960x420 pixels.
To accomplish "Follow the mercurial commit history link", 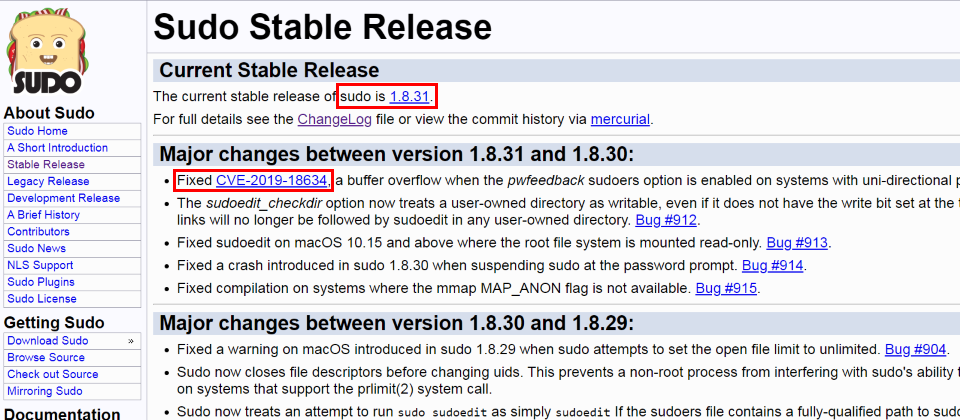I will pos(620,120).
